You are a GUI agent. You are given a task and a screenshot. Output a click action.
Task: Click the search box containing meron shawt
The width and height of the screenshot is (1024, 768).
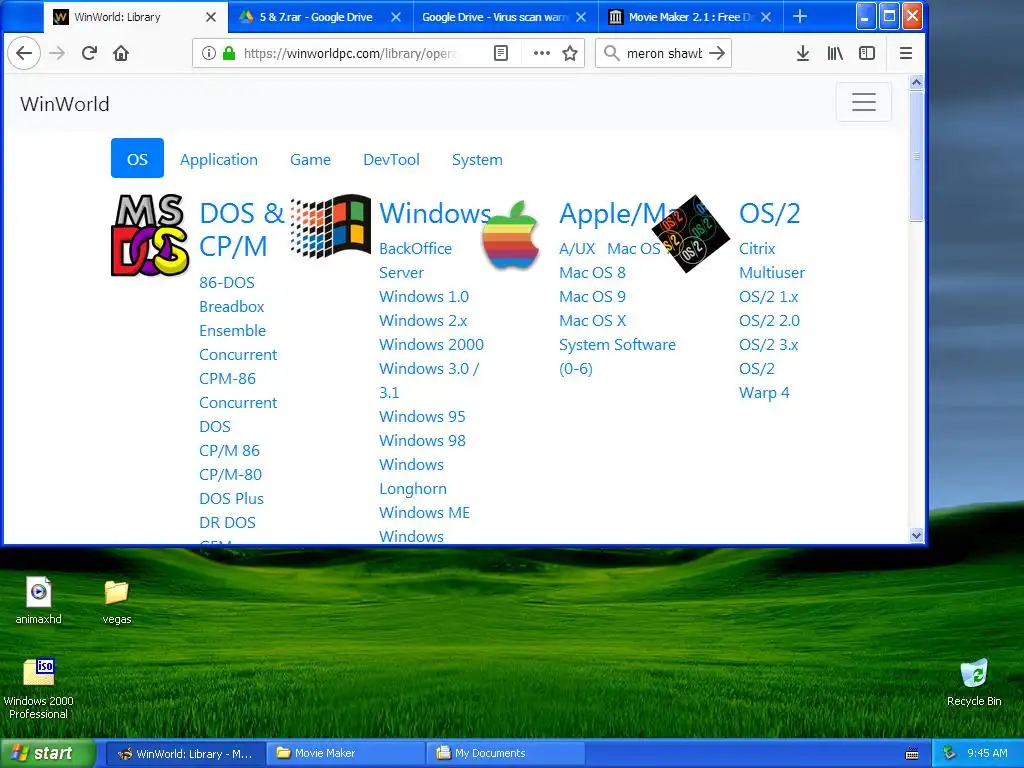coord(664,53)
